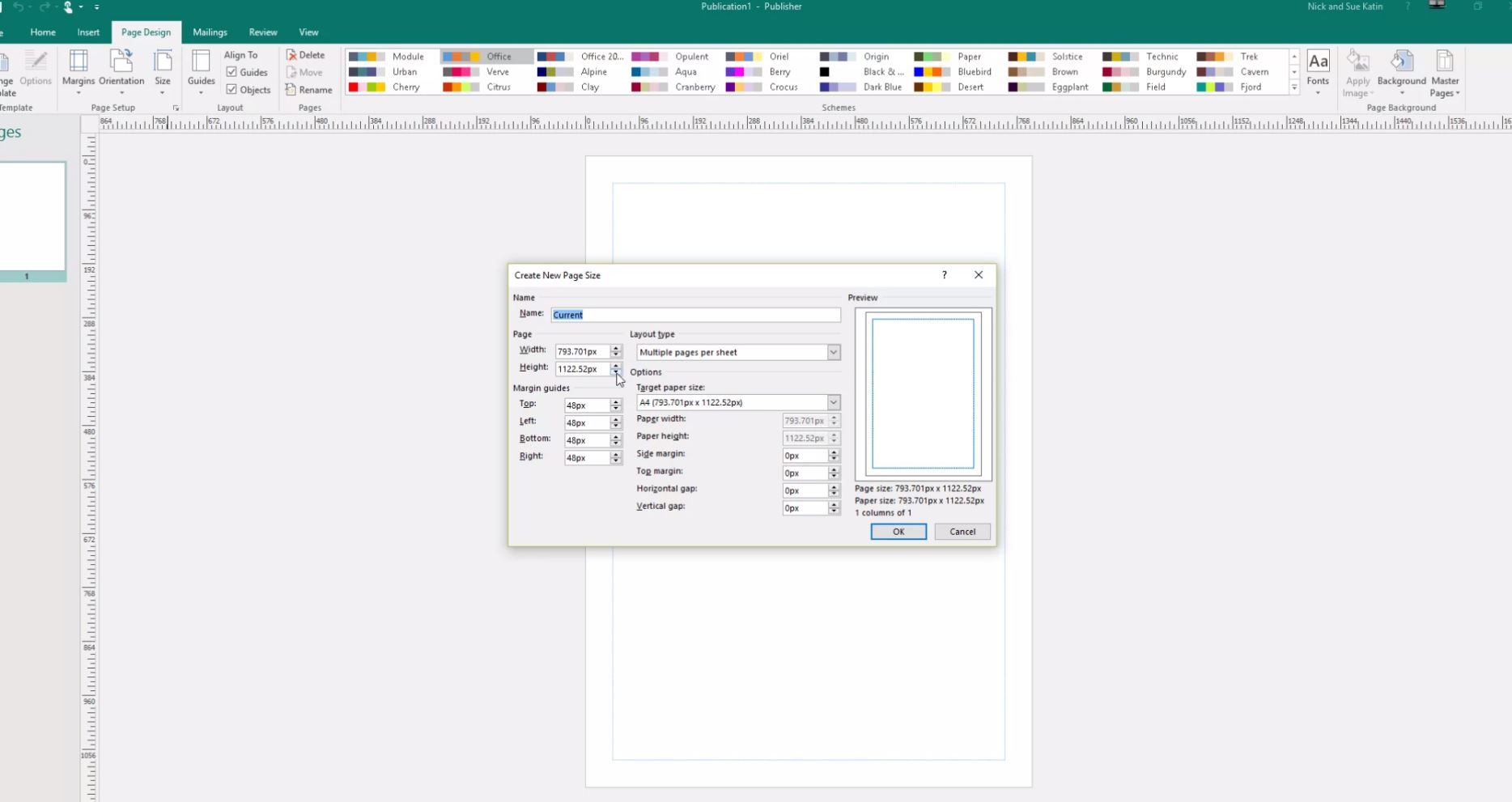Click the Delete page icon

[292, 55]
